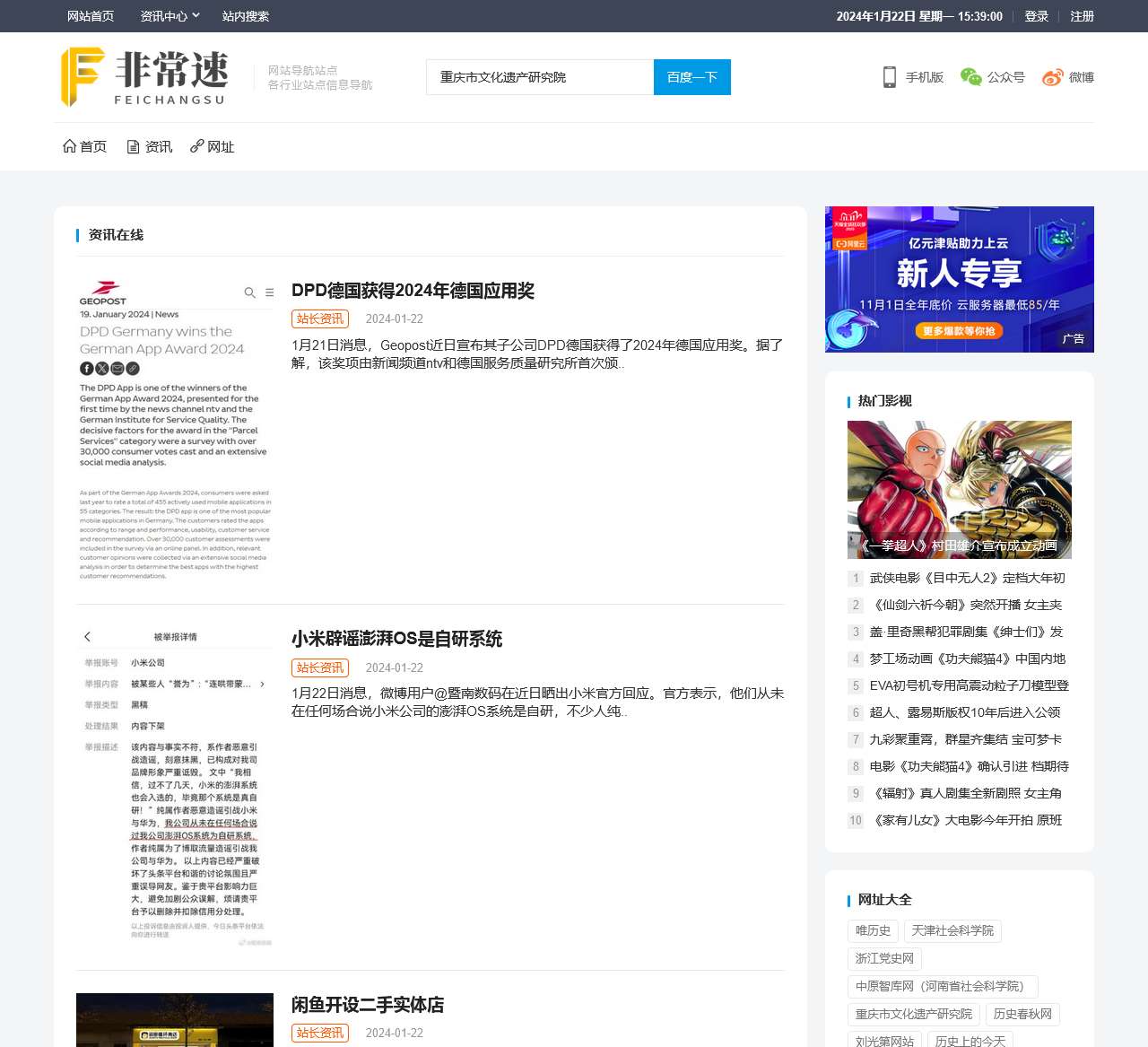
Task: Open the 登录 login link
Action: pos(1036,15)
